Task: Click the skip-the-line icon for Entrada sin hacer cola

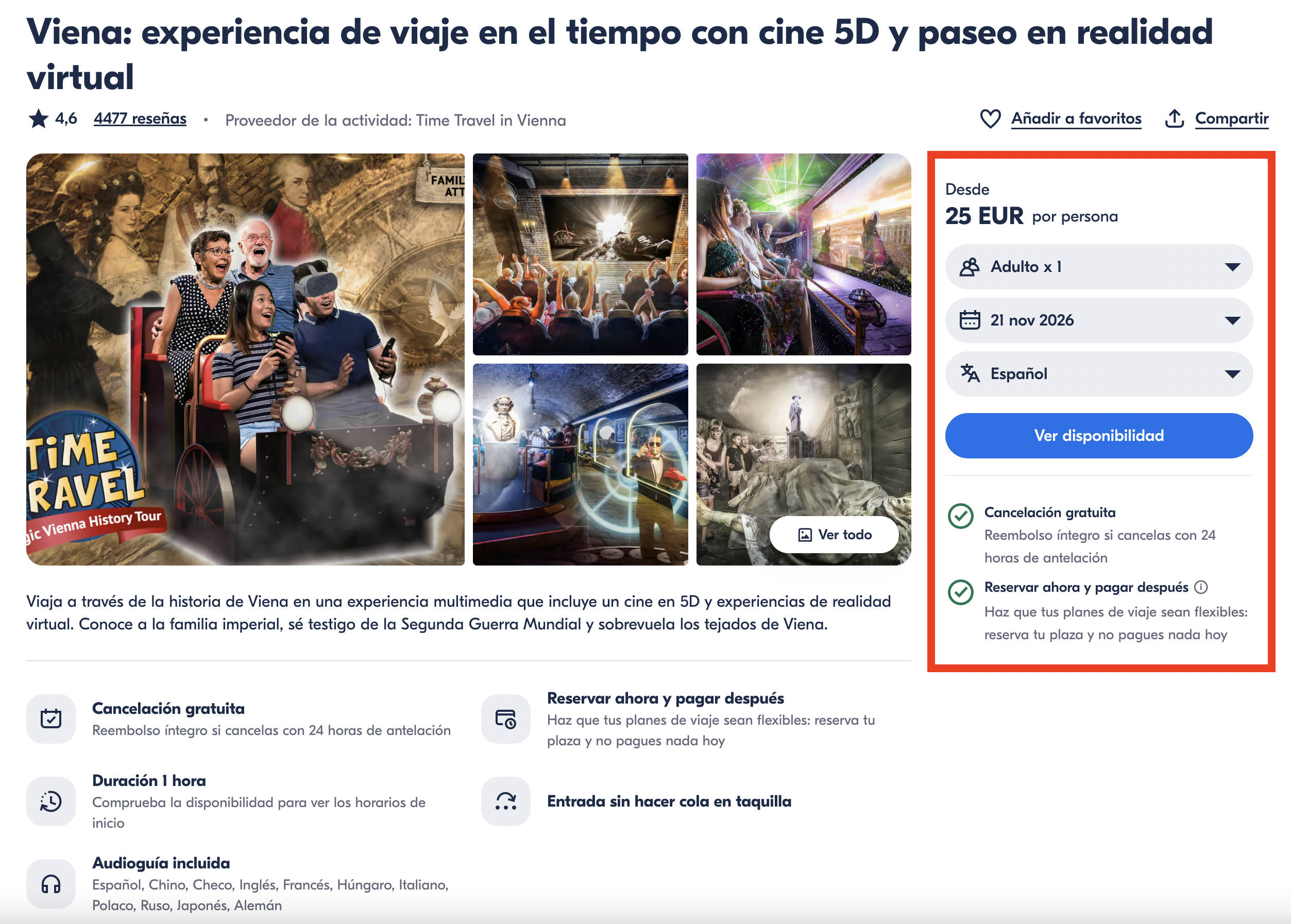Action: pyautogui.click(x=506, y=801)
